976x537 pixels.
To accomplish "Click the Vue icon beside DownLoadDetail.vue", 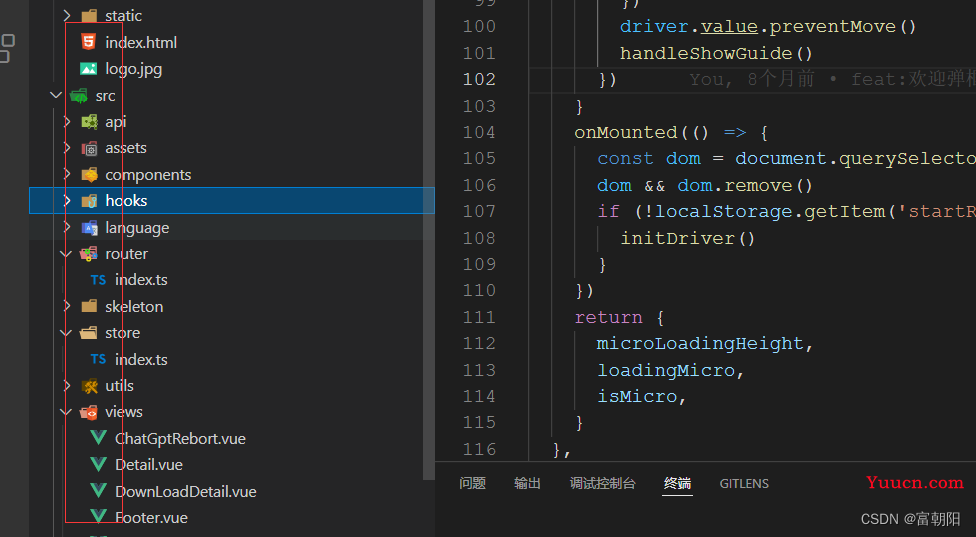I will [98, 490].
